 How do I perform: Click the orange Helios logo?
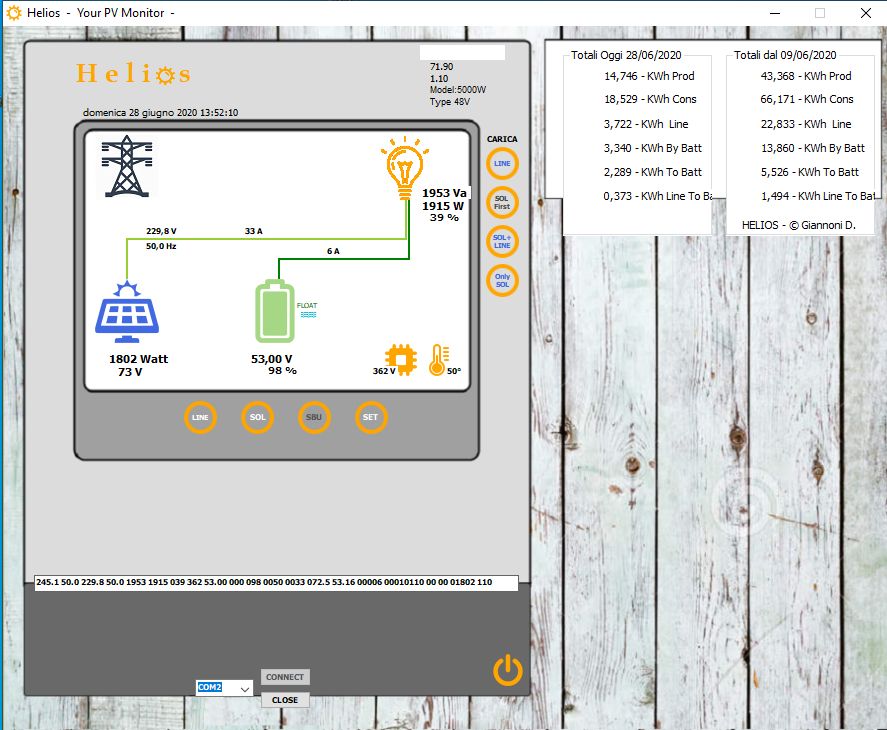(134, 74)
